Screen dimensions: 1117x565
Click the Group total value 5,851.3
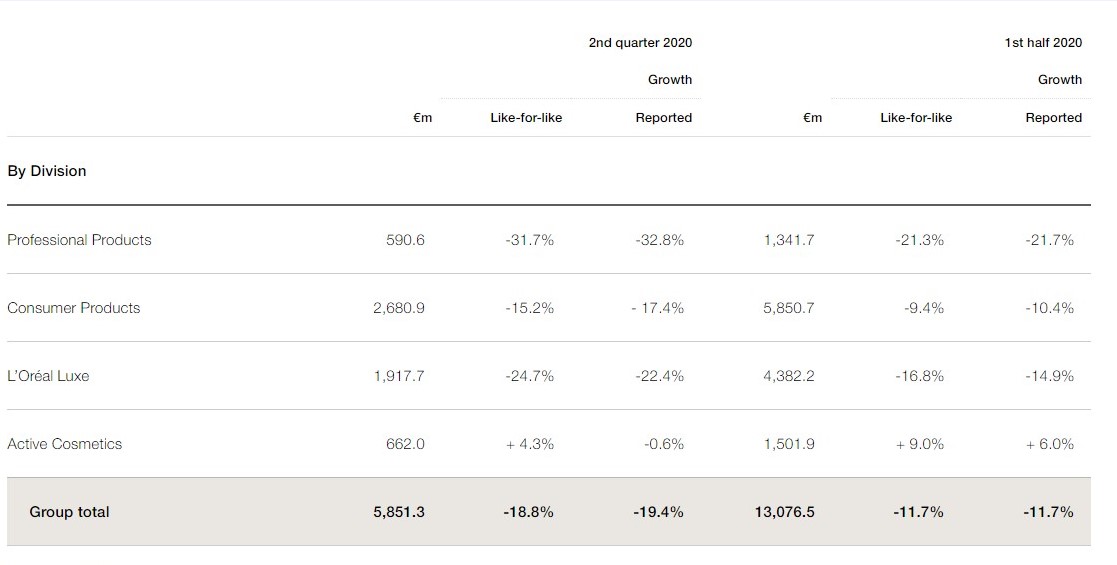click(x=398, y=512)
